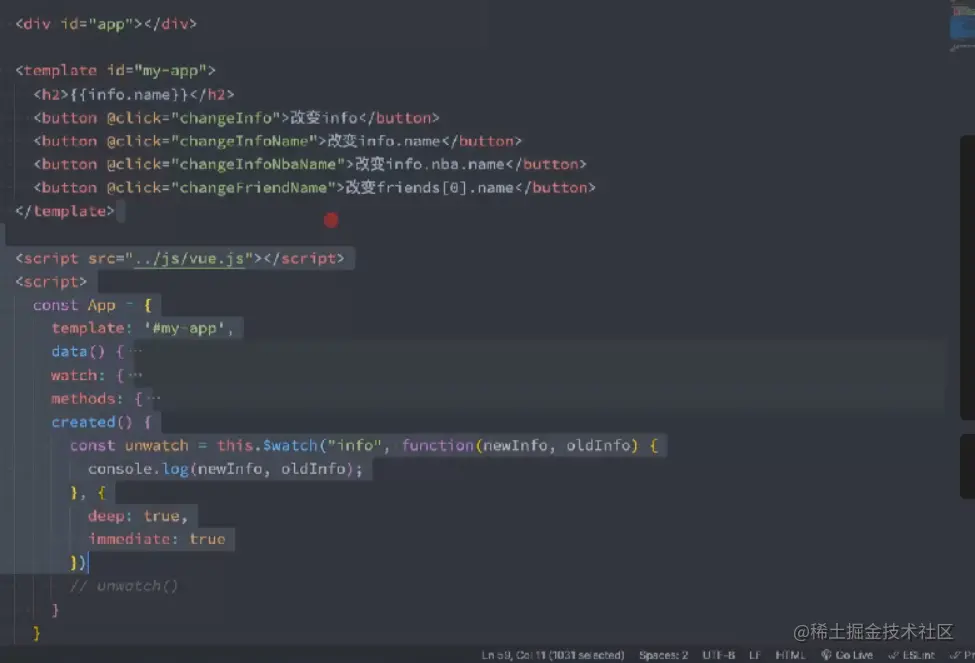
Task: Click the code minimap thumbnail
Action: tap(962, 26)
